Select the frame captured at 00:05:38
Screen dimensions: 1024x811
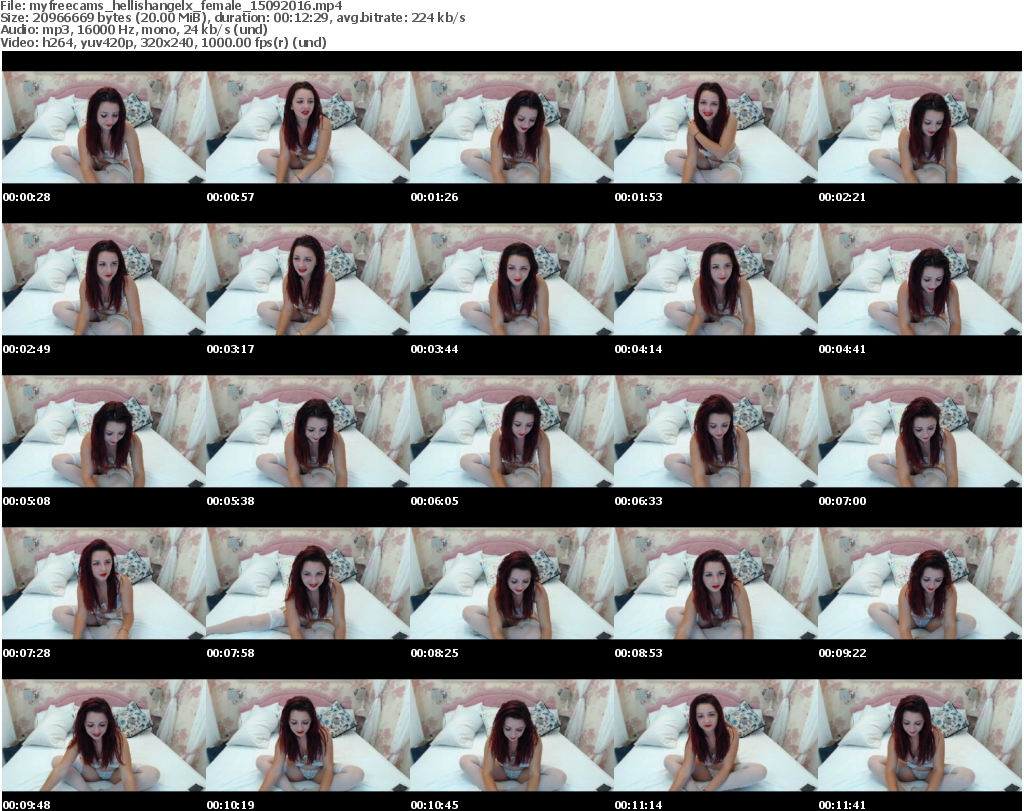click(x=308, y=432)
